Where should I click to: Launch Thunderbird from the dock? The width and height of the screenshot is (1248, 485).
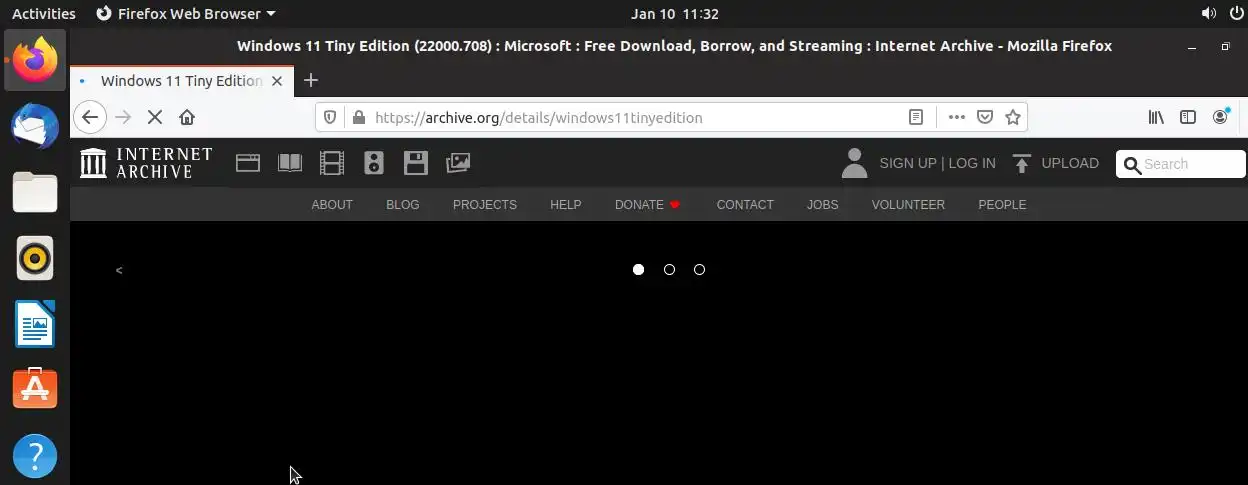point(35,126)
